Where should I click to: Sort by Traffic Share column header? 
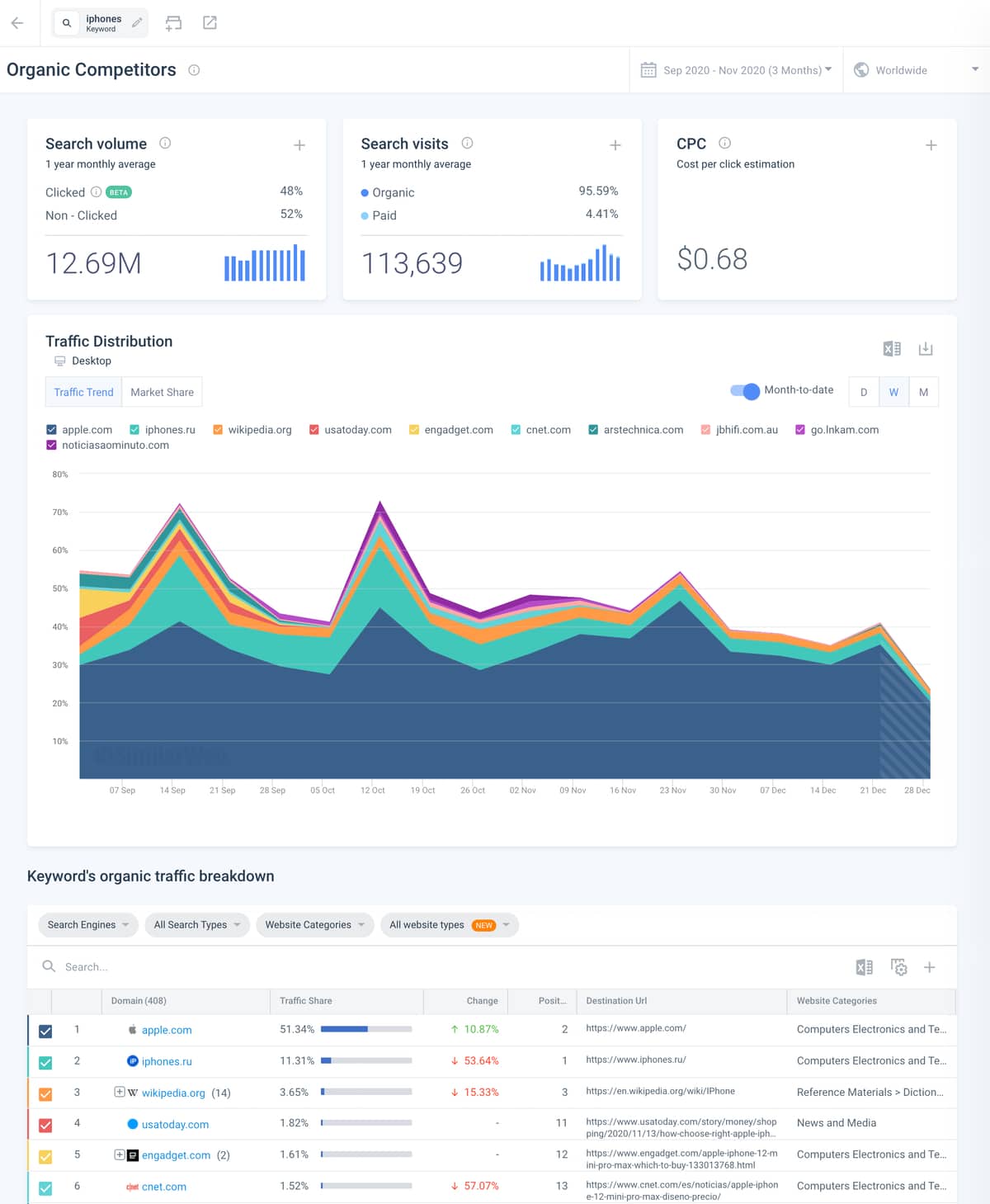coord(306,1001)
